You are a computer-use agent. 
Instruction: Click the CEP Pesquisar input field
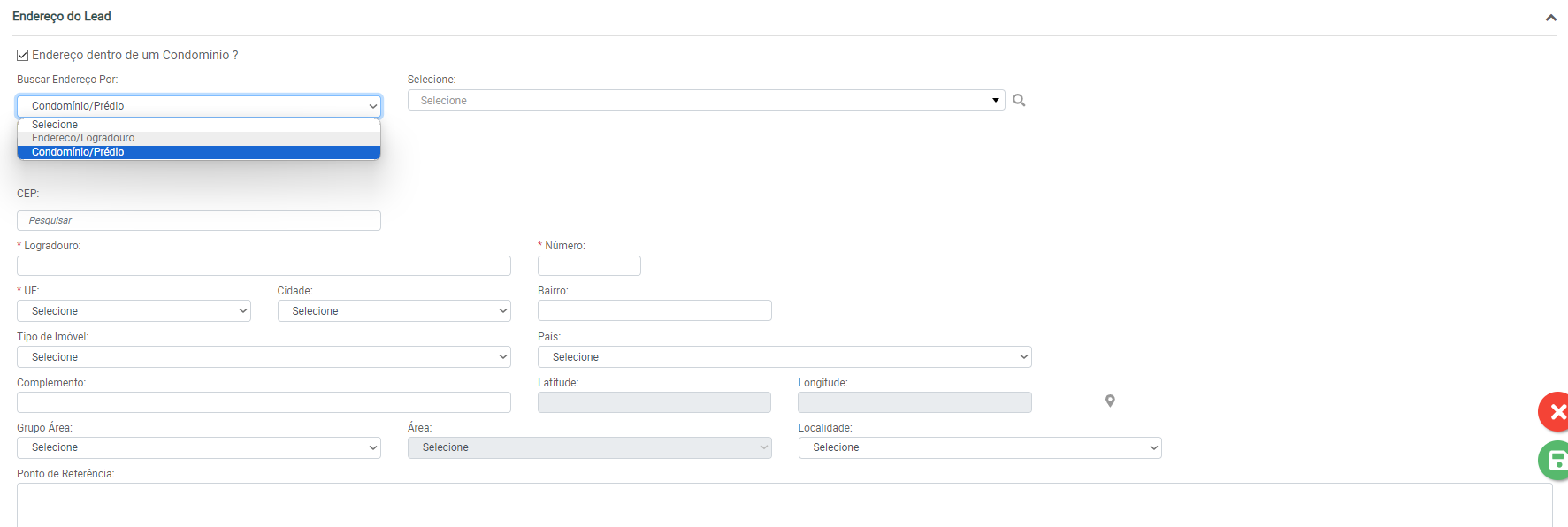[x=198, y=221]
